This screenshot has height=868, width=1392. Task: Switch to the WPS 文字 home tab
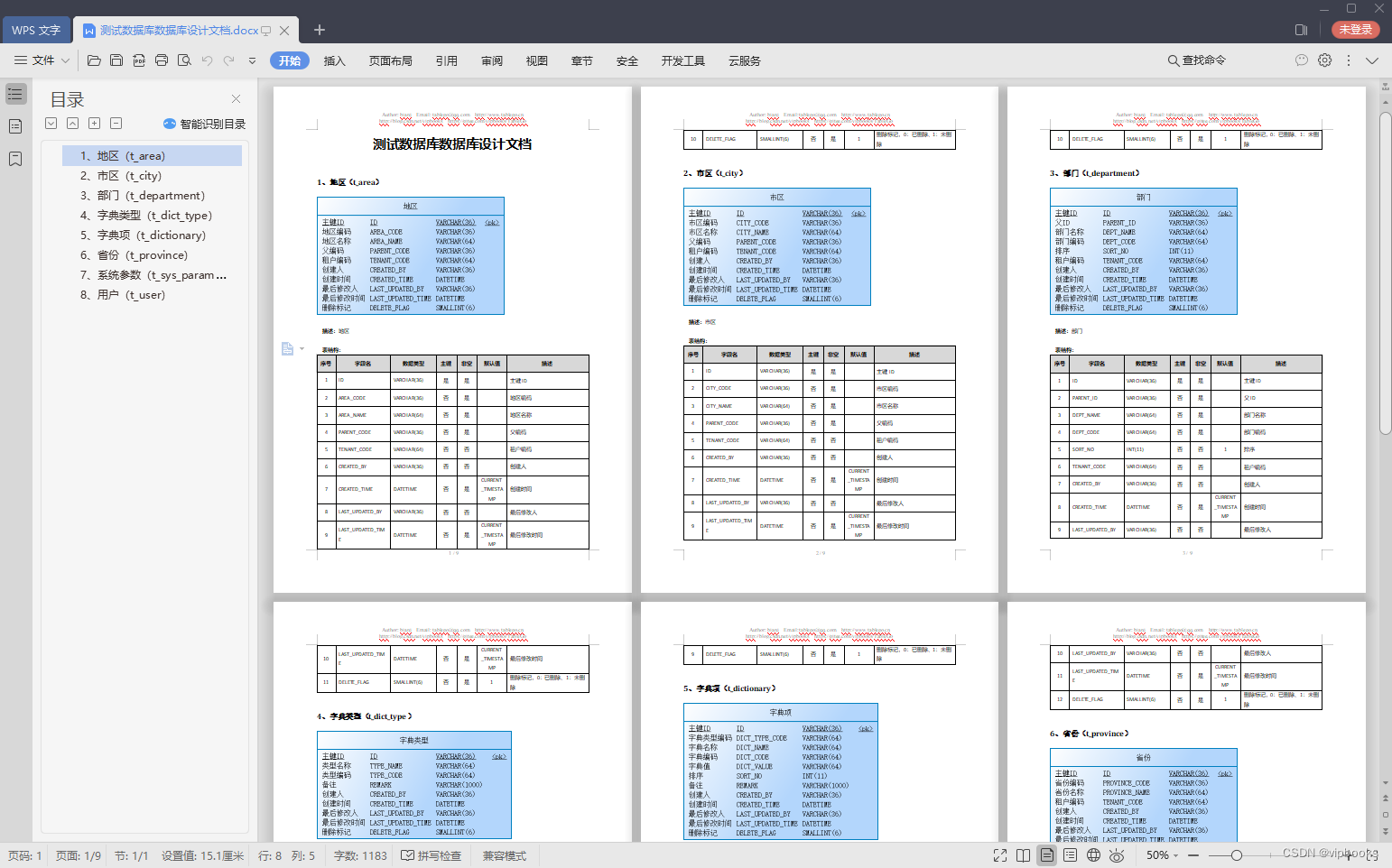point(36,30)
